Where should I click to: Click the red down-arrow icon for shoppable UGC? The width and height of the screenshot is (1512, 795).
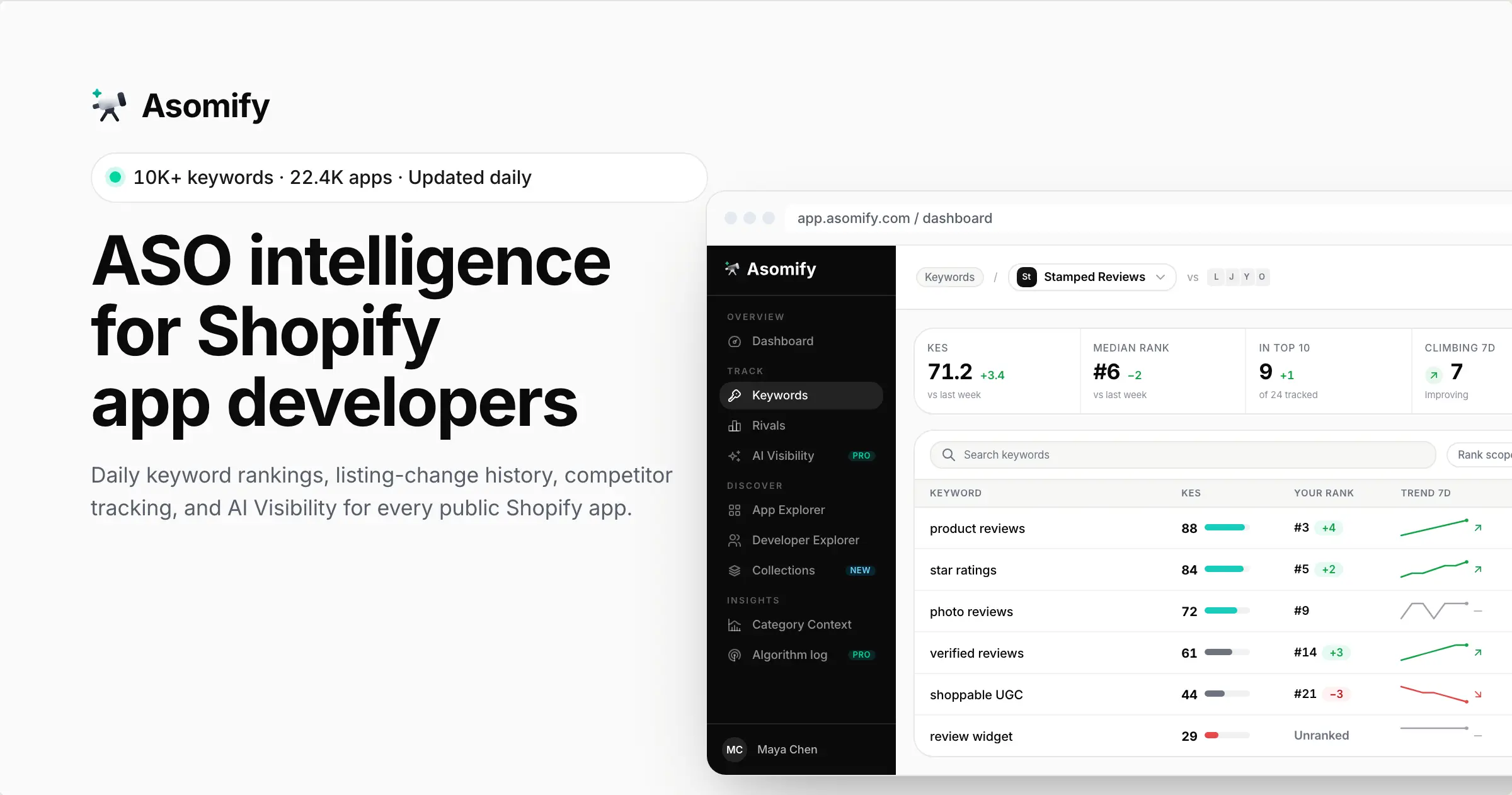tap(1478, 694)
